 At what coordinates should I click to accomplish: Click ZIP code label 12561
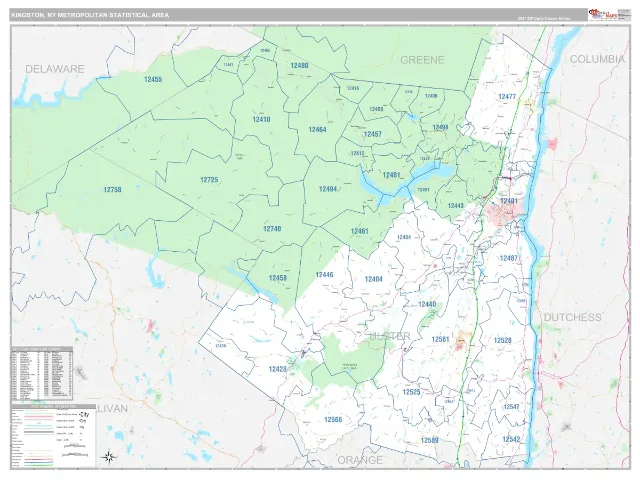[440, 340]
